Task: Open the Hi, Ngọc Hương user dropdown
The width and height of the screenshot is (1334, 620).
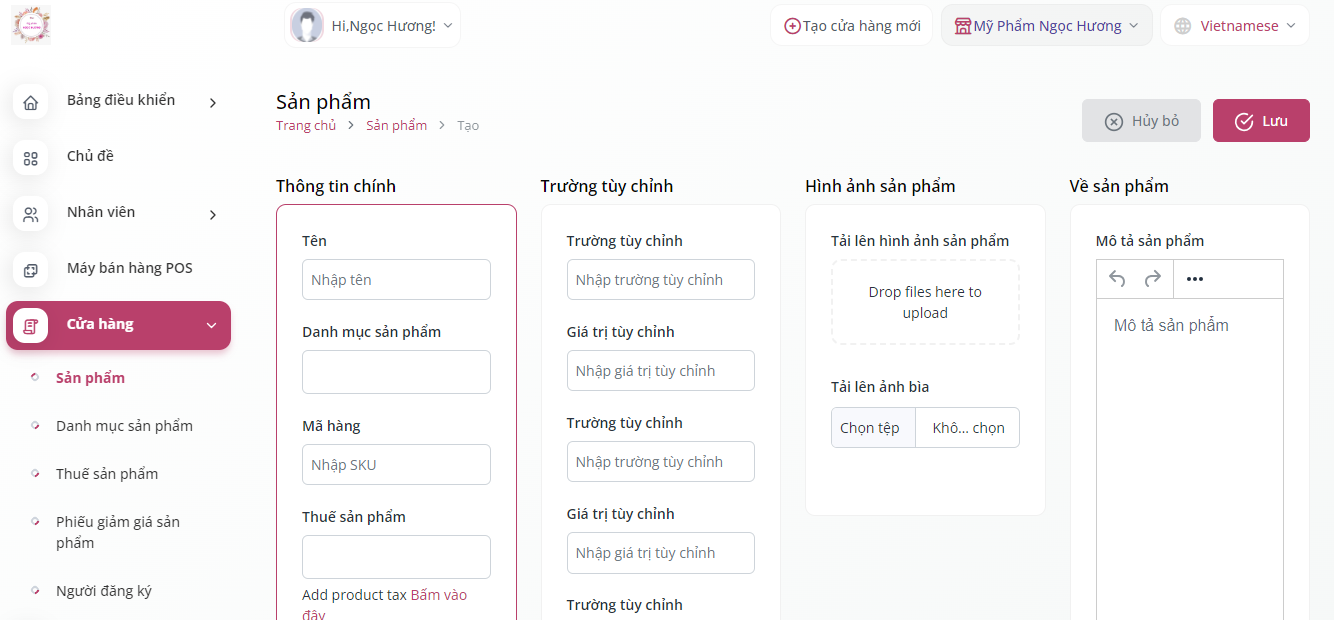Action: 373,25
